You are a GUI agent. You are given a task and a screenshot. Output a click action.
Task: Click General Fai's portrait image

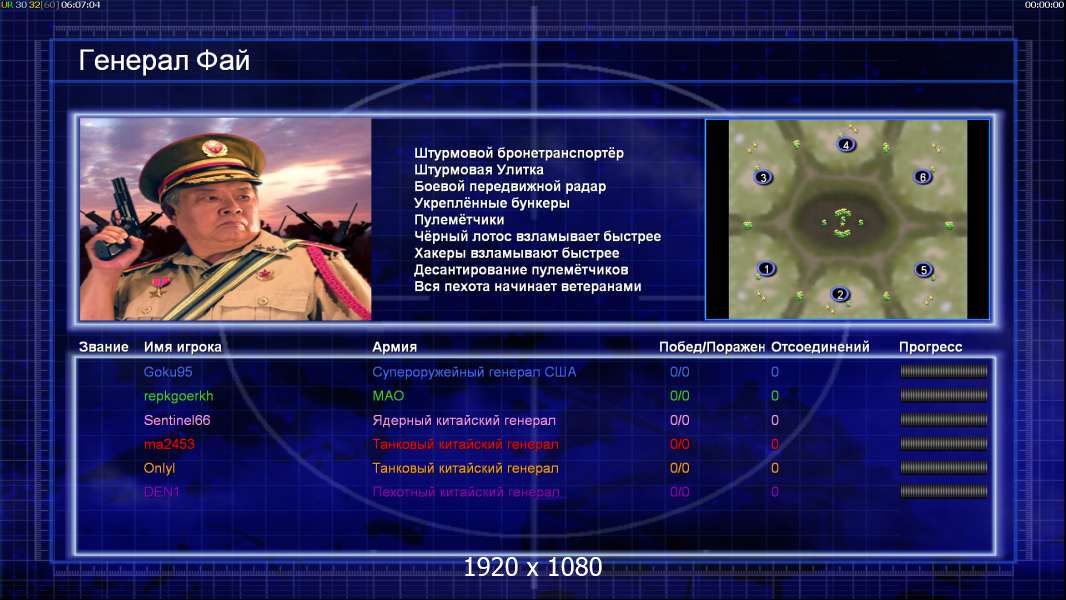click(x=226, y=219)
